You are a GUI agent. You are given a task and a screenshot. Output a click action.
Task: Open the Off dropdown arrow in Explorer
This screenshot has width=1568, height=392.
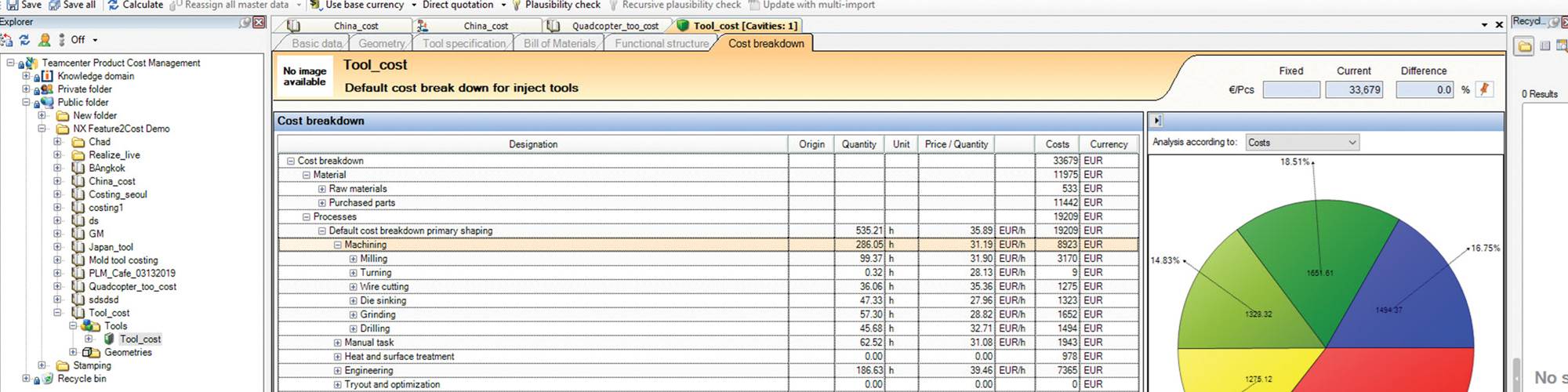[x=96, y=40]
